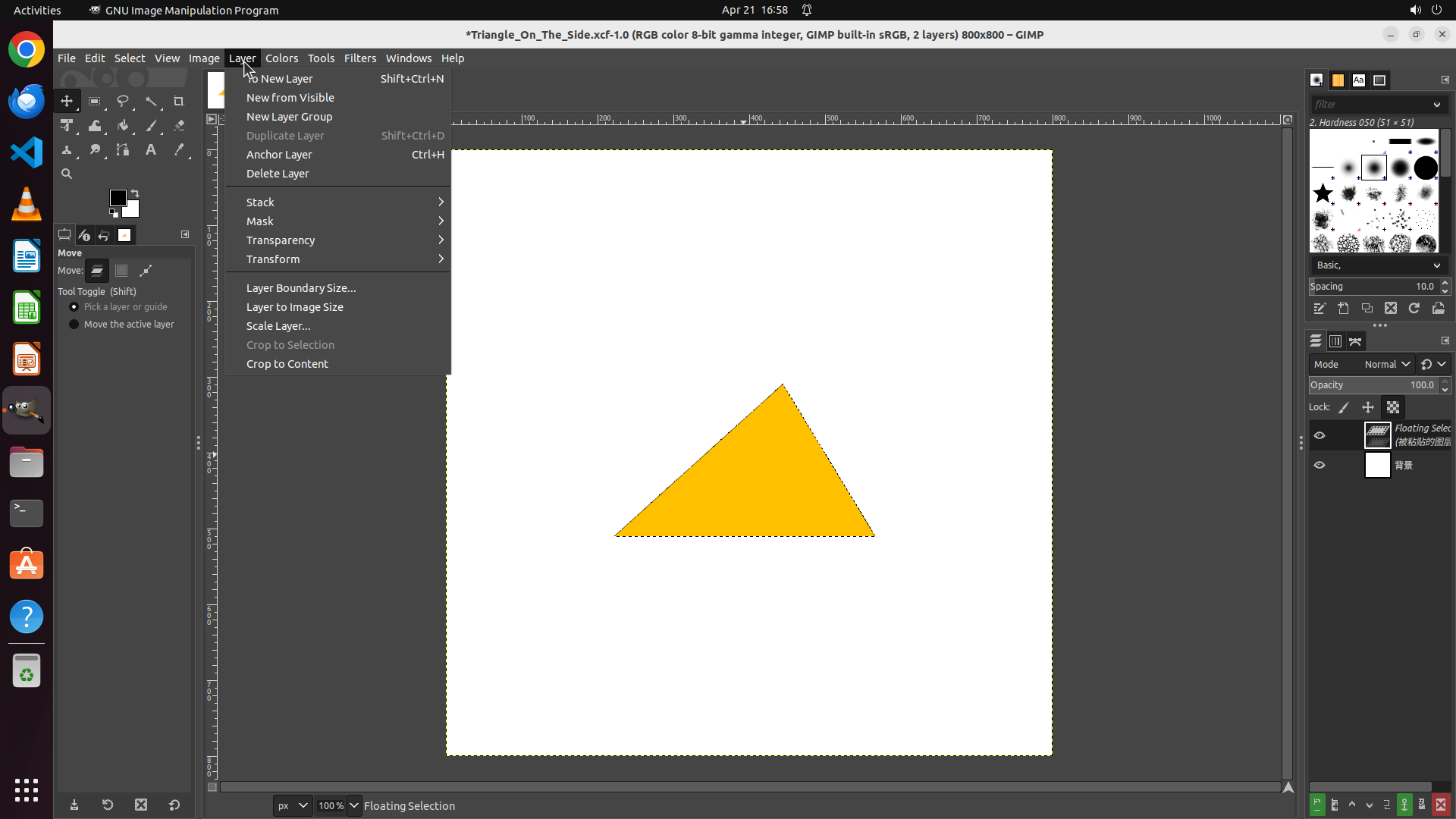The image size is (1456, 819).
Task: Open the zoom percentage dropdown
Action: tap(354, 805)
